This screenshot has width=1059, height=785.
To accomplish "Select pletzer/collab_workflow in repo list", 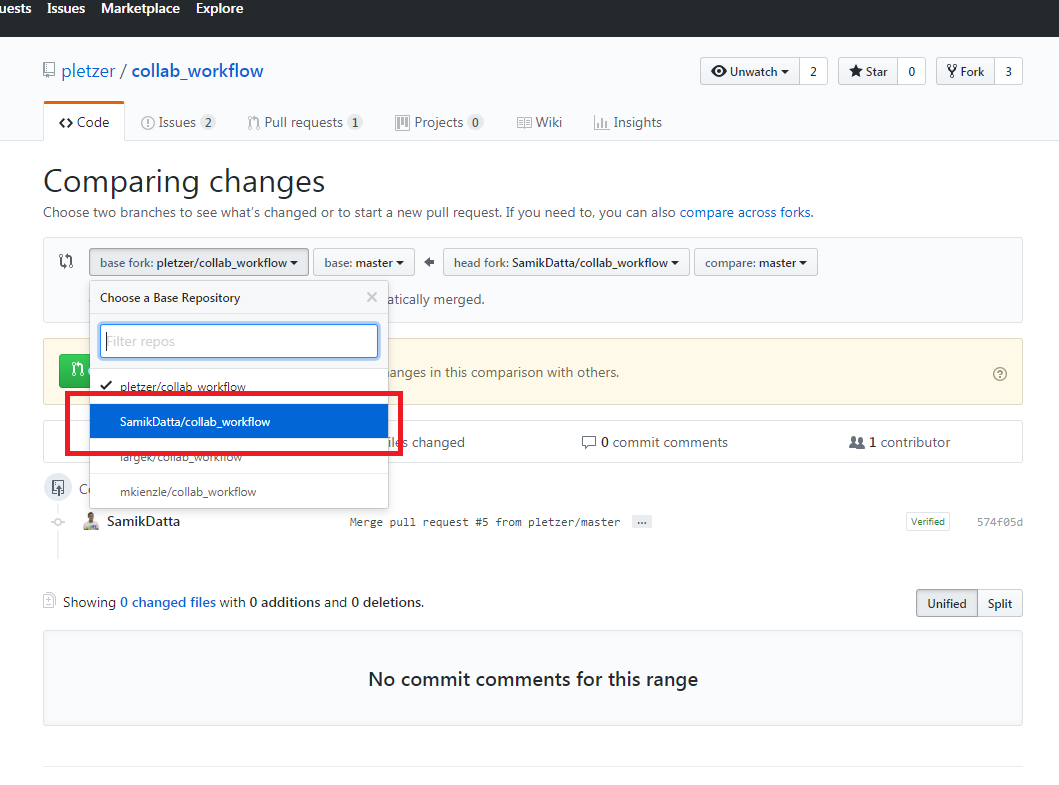I will coord(239,386).
